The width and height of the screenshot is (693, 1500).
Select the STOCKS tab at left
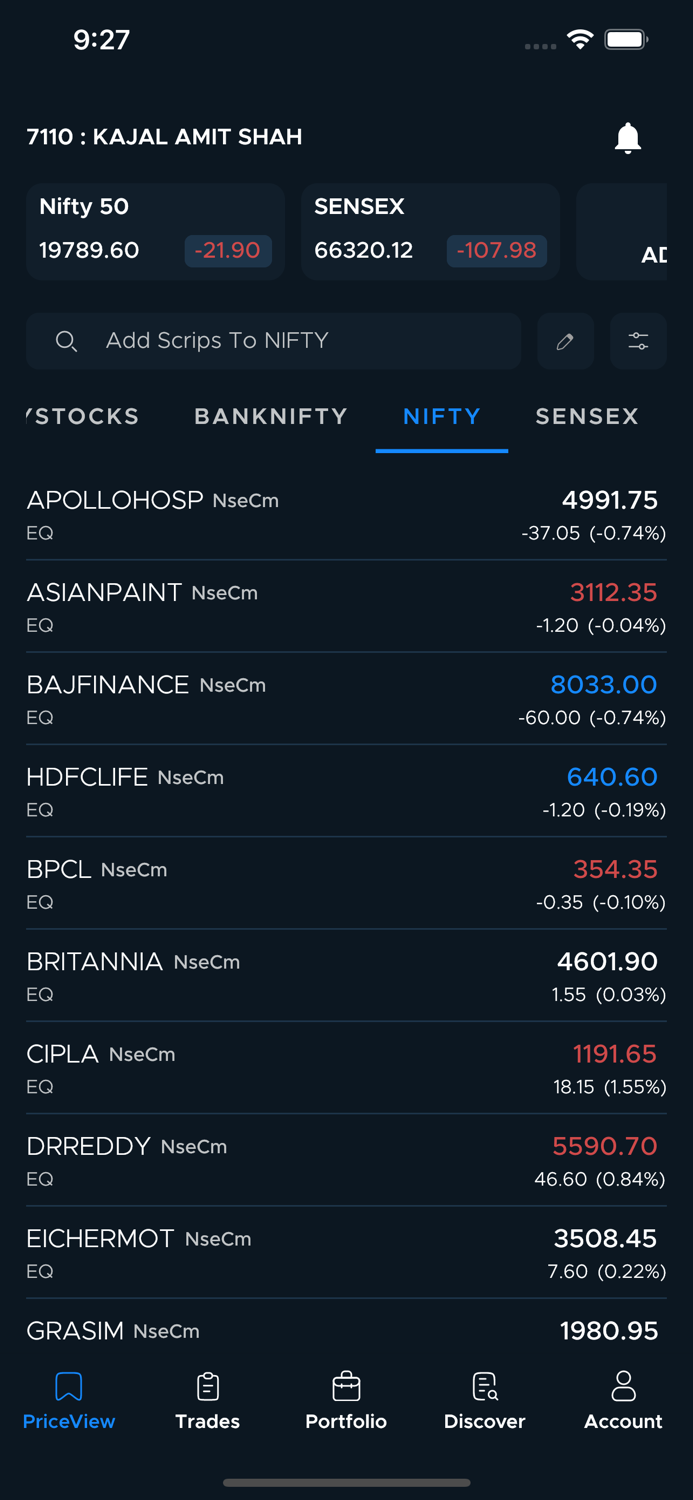point(85,417)
